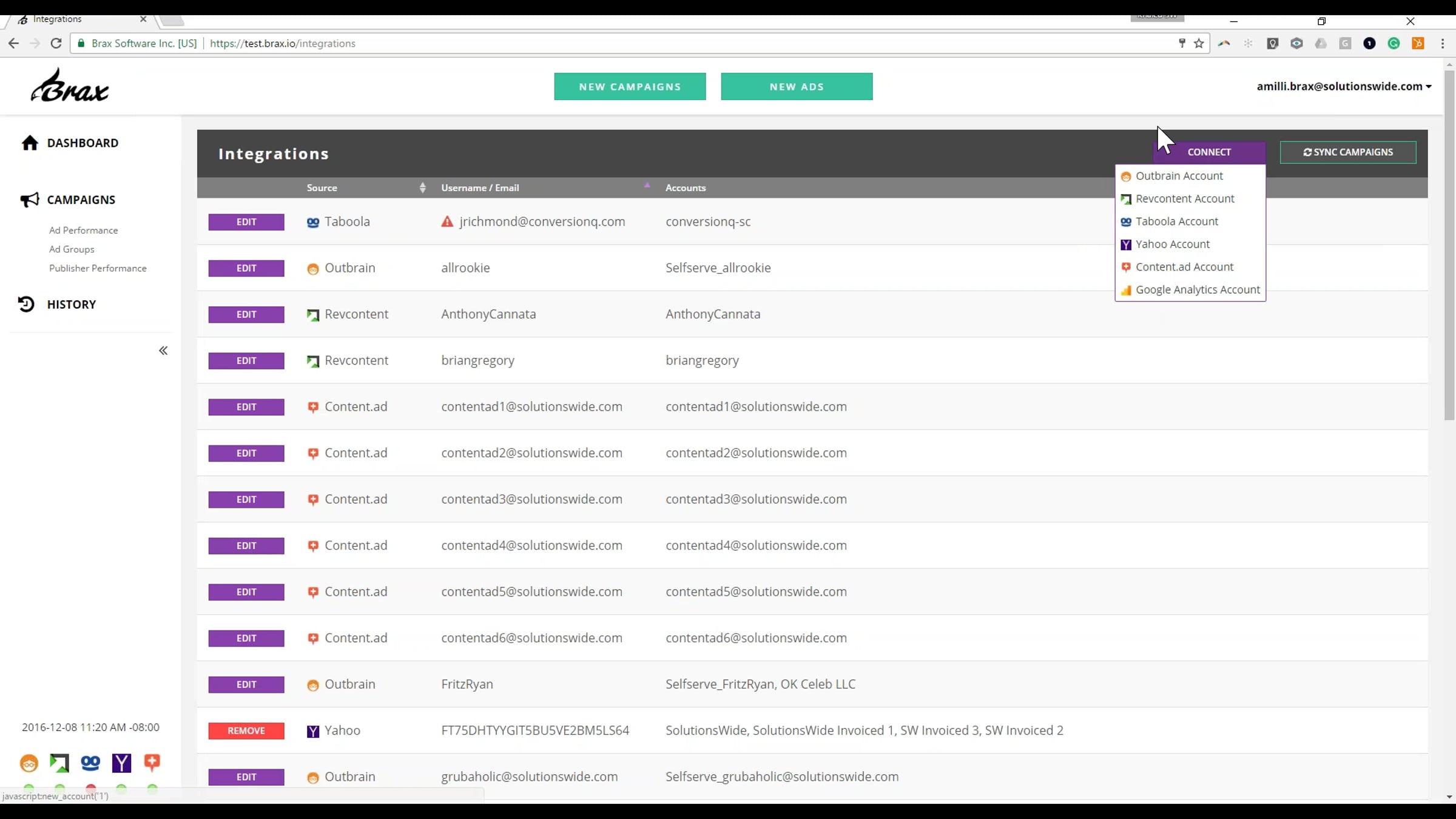Choose Taboola Account from the Connect menu

click(x=1176, y=221)
